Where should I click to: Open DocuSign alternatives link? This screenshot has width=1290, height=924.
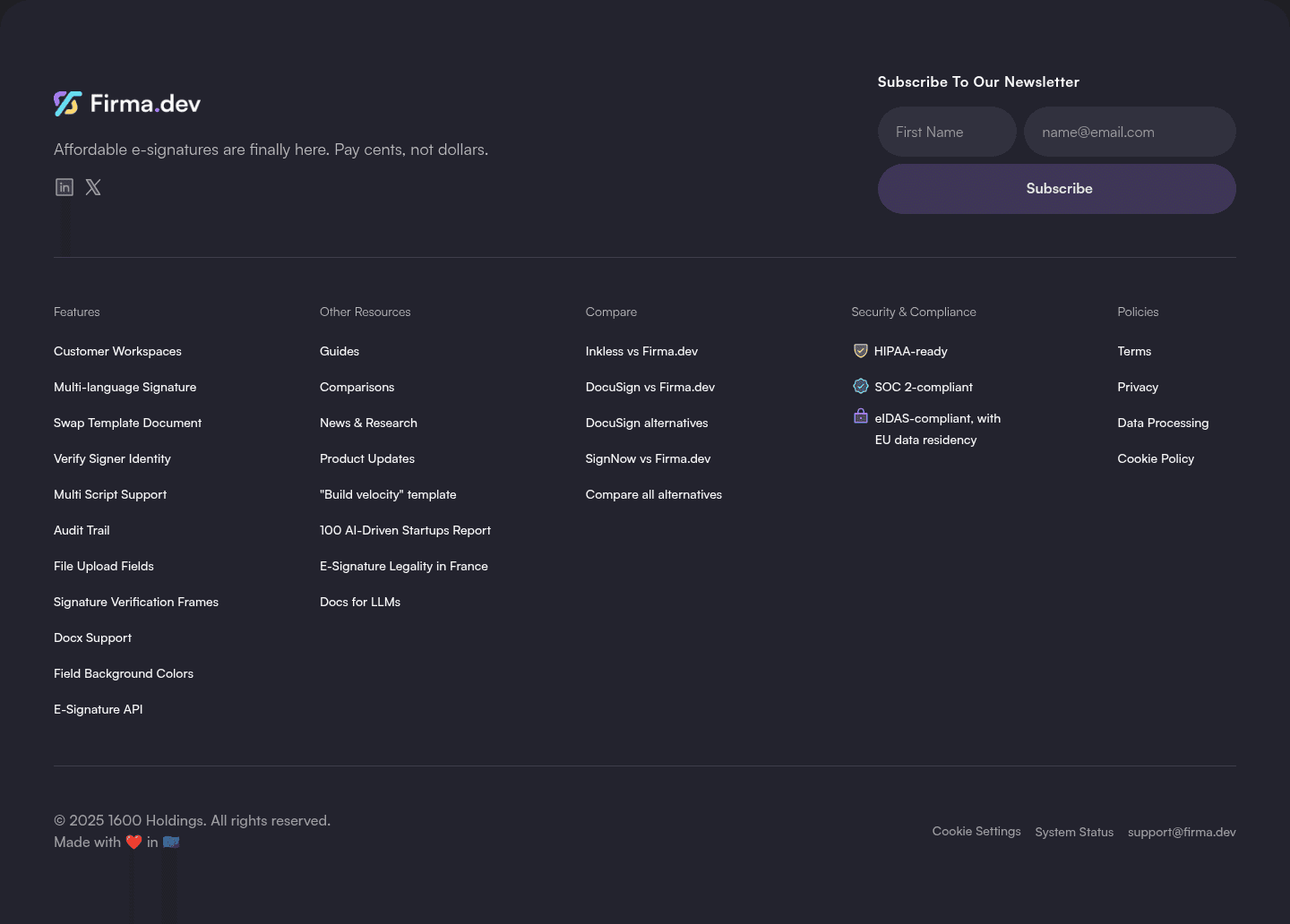647,423
